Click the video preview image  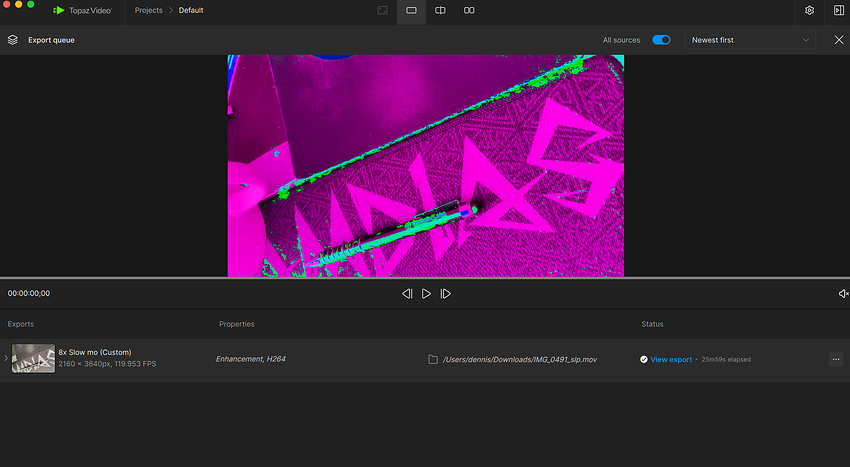(x=426, y=165)
